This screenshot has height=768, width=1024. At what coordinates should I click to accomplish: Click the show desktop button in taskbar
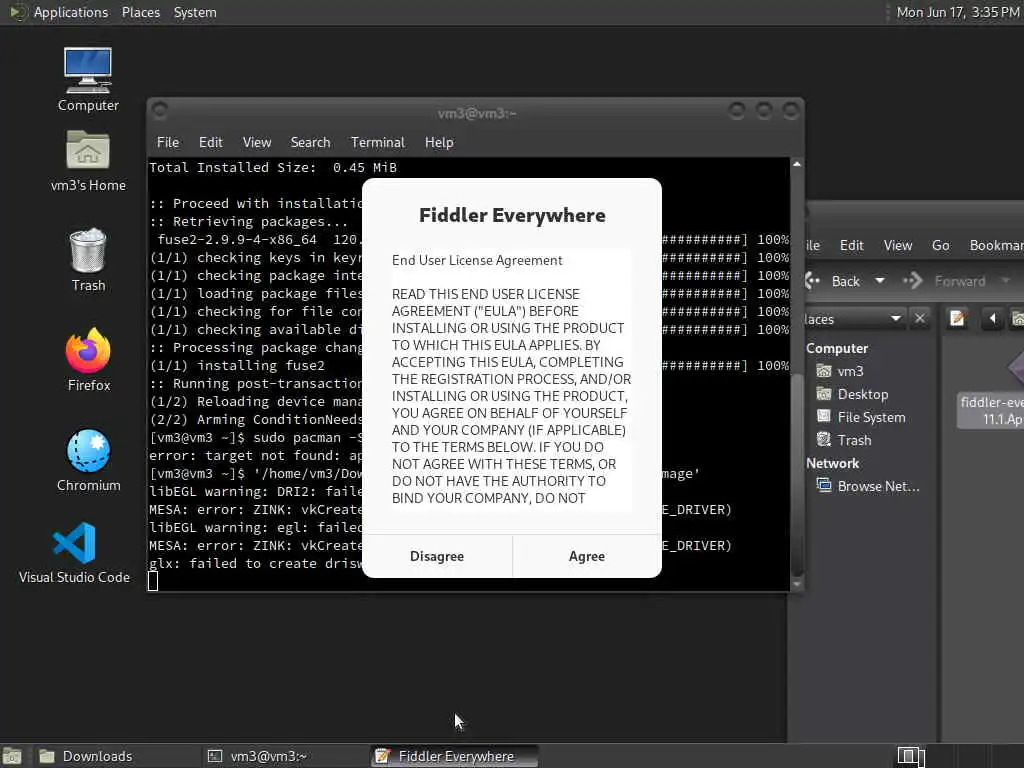click(12, 756)
